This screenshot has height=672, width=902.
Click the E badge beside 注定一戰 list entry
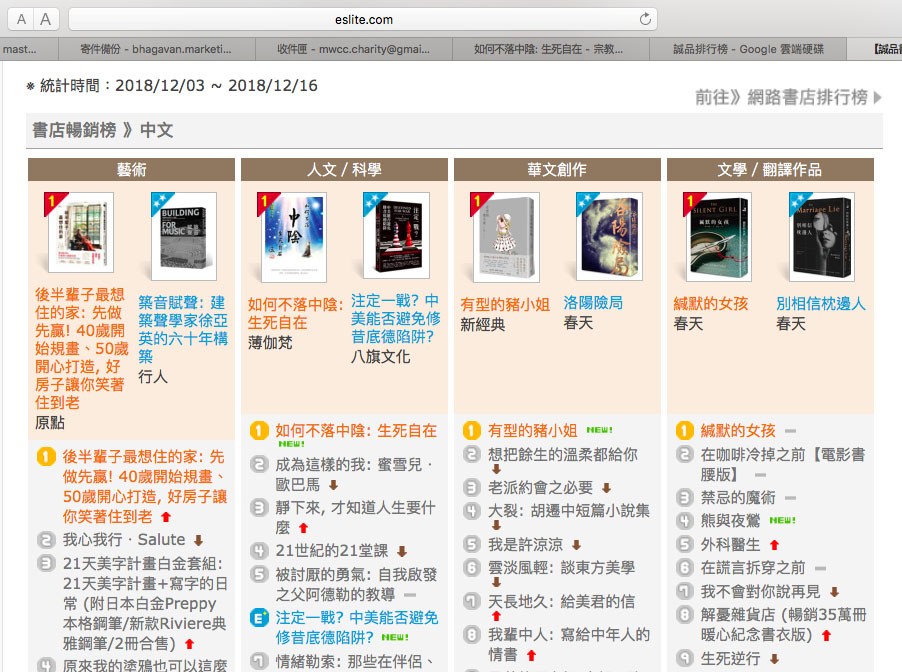coord(259,618)
